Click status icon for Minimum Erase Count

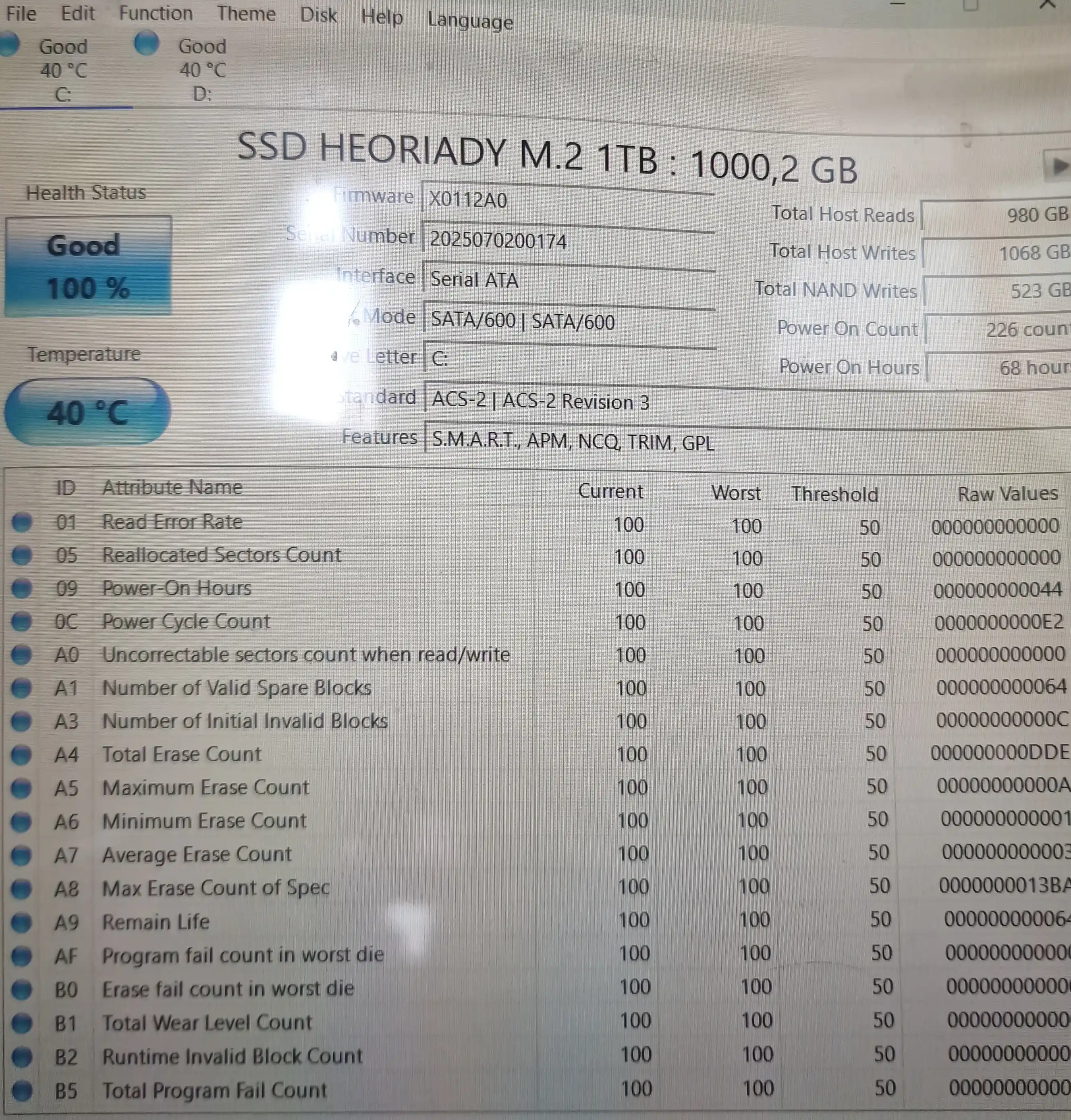(22, 821)
